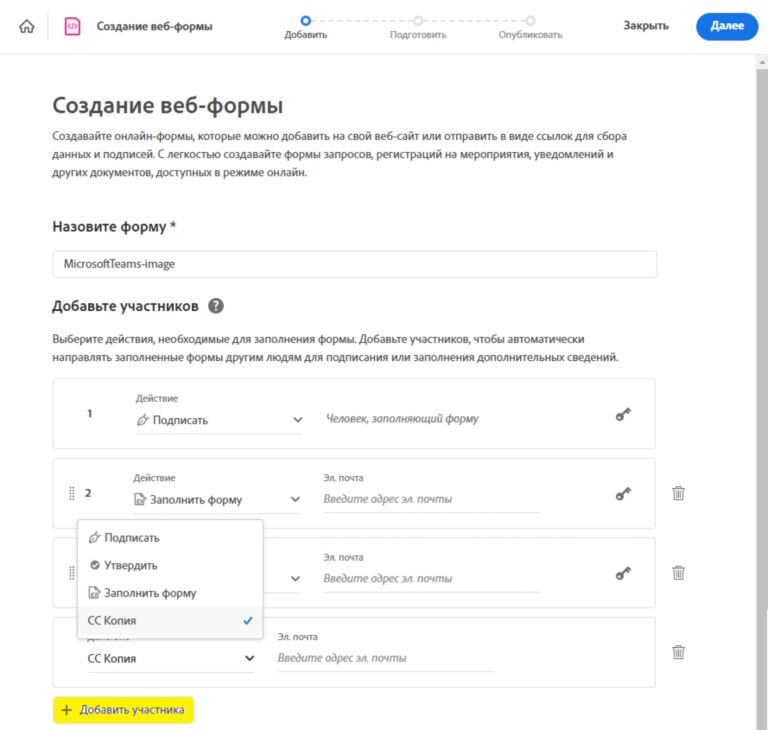
Task: Click the form name input field
Action: coord(354,264)
